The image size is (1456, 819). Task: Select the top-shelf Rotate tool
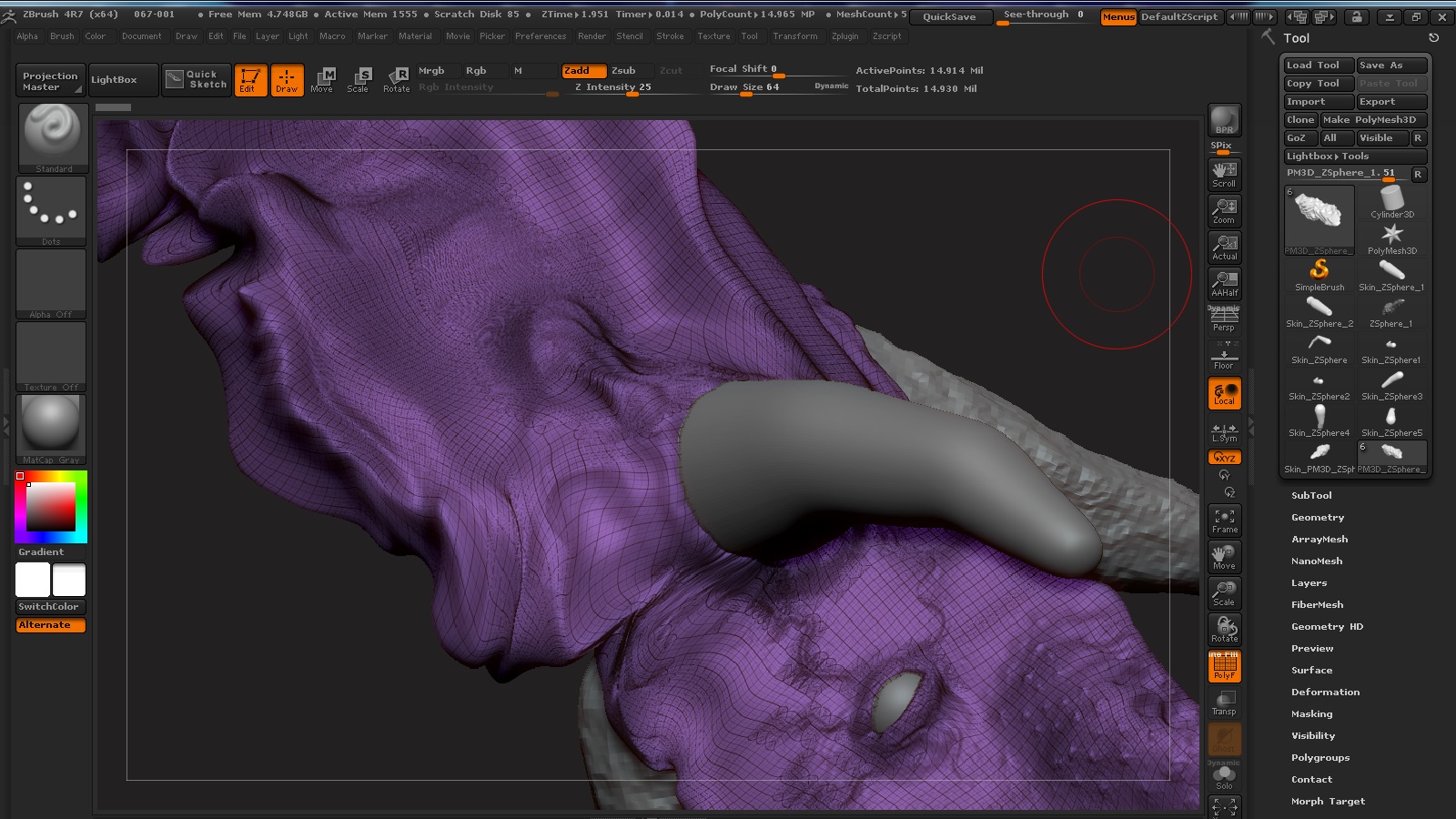click(397, 80)
